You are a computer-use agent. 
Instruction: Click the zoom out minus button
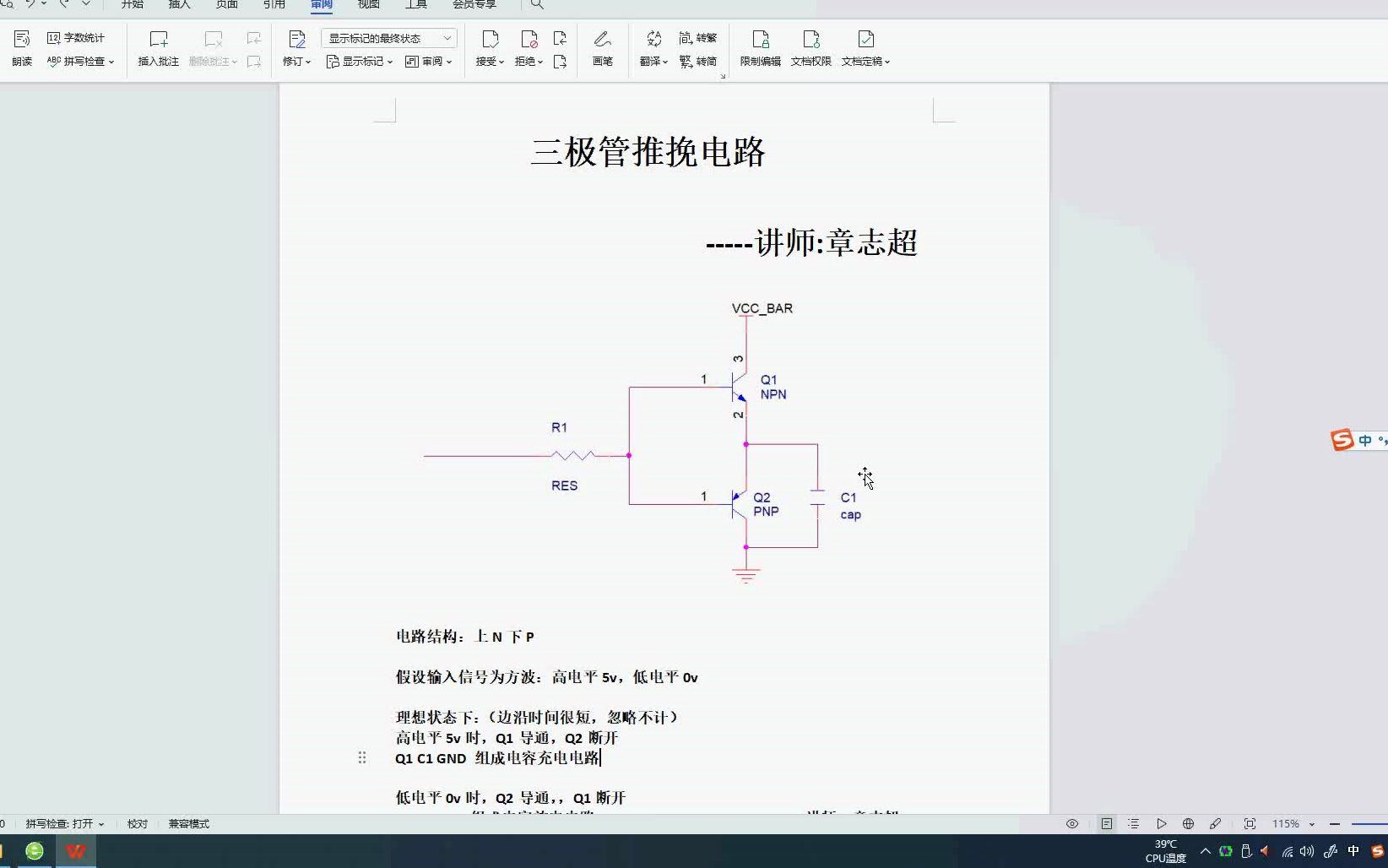pos(1335,824)
